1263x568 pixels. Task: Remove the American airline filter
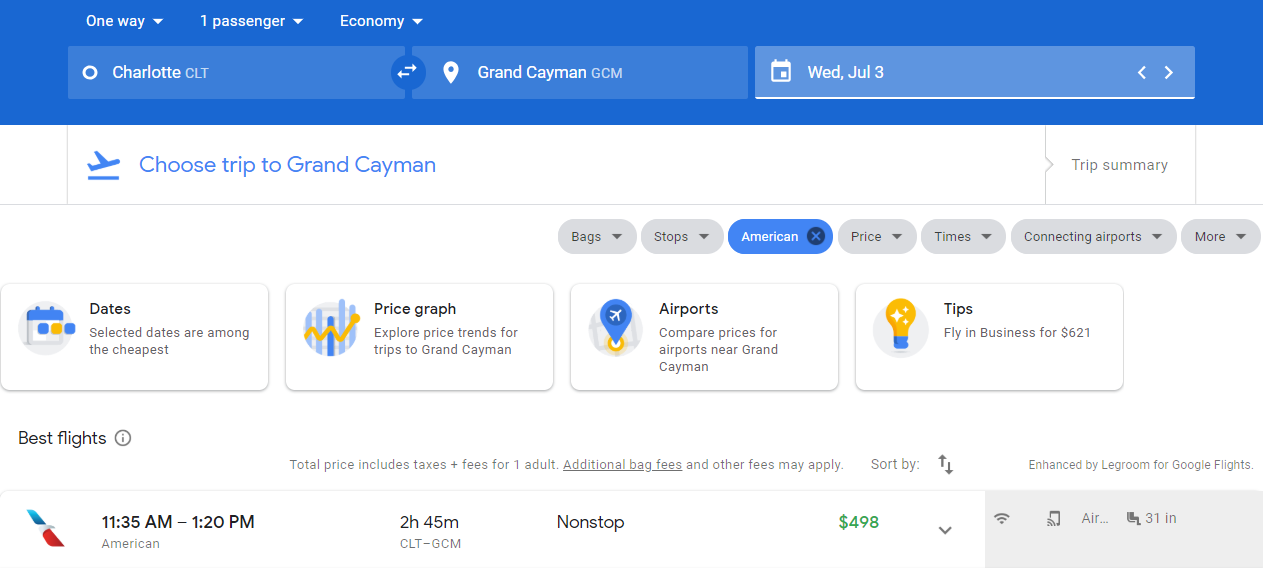point(816,237)
